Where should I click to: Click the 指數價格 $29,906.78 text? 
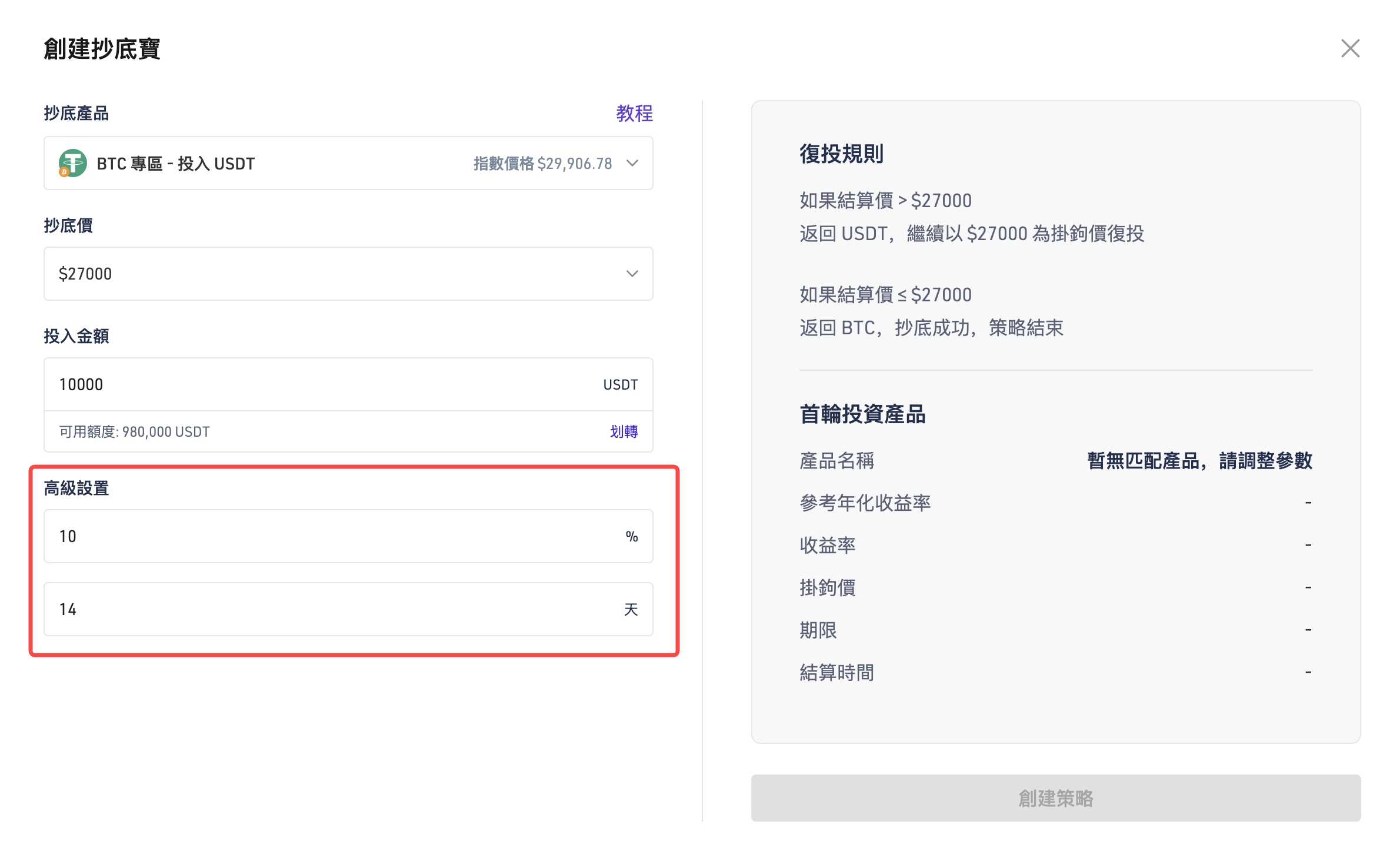[542, 164]
